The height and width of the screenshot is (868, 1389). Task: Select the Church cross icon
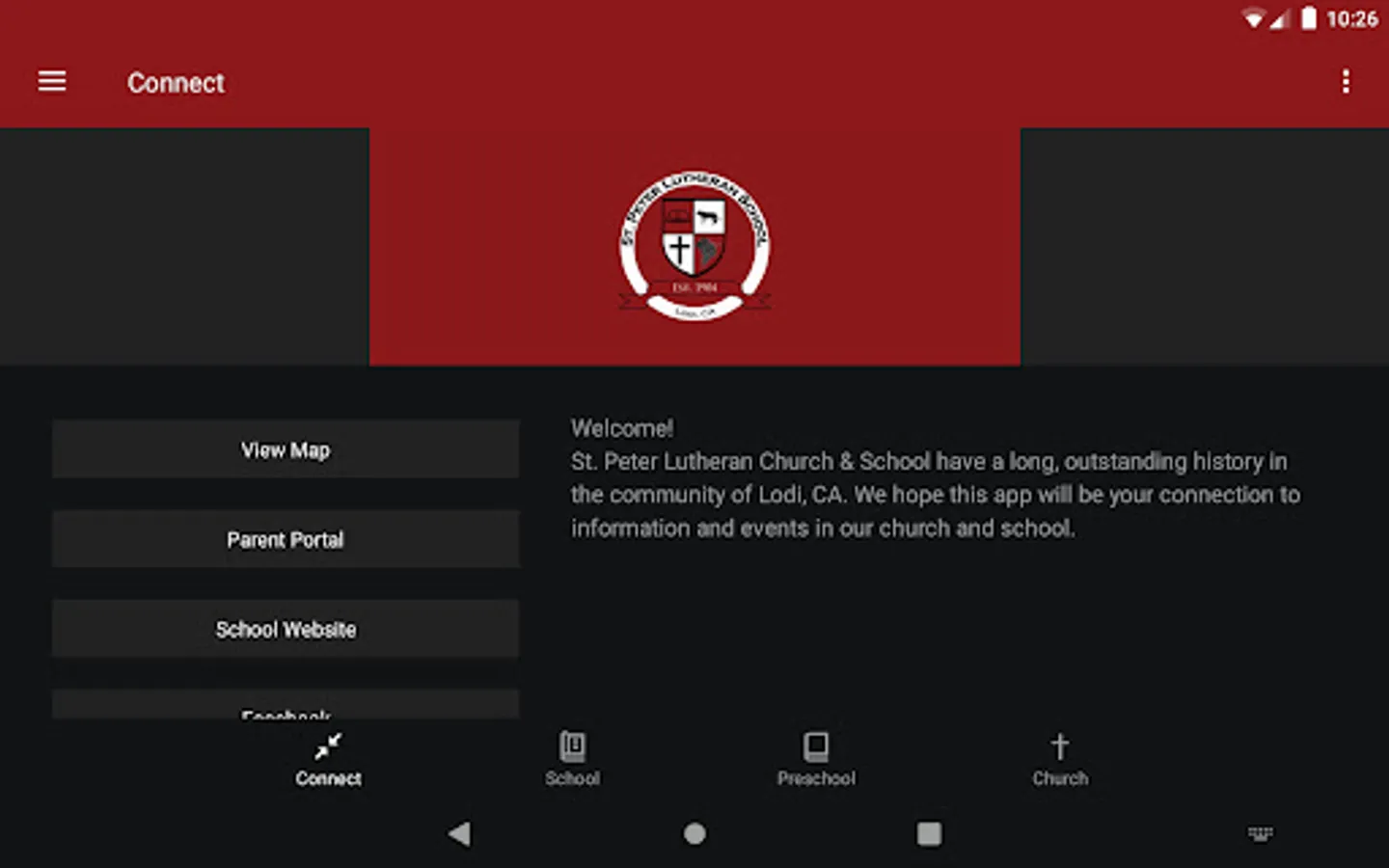click(x=1060, y=746)
